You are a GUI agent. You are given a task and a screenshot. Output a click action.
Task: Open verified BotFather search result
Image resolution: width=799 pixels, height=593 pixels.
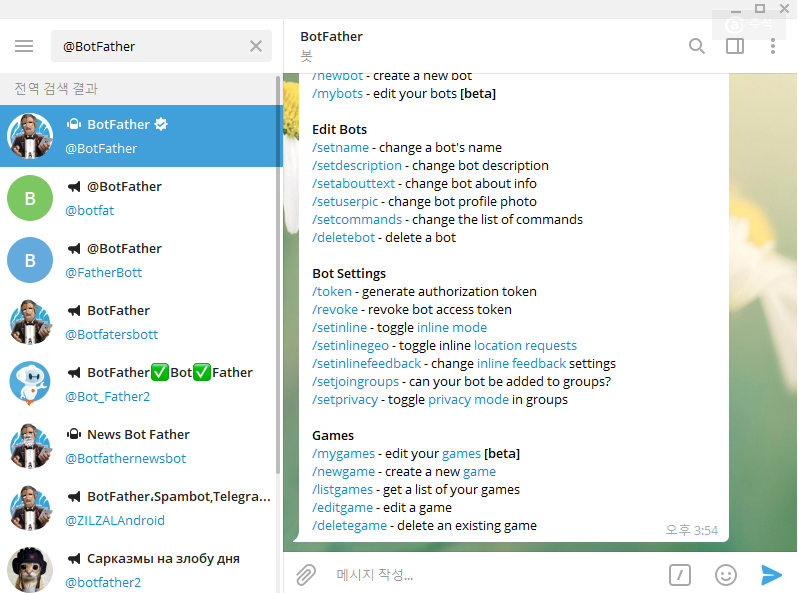[x=141, y=136]
